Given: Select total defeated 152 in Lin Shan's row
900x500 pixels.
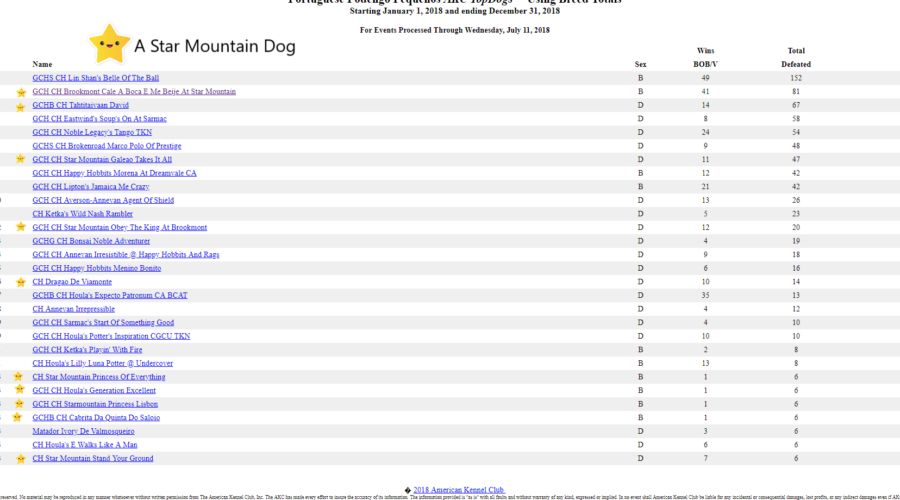Looking at the screenshot, I should [796, 78].
